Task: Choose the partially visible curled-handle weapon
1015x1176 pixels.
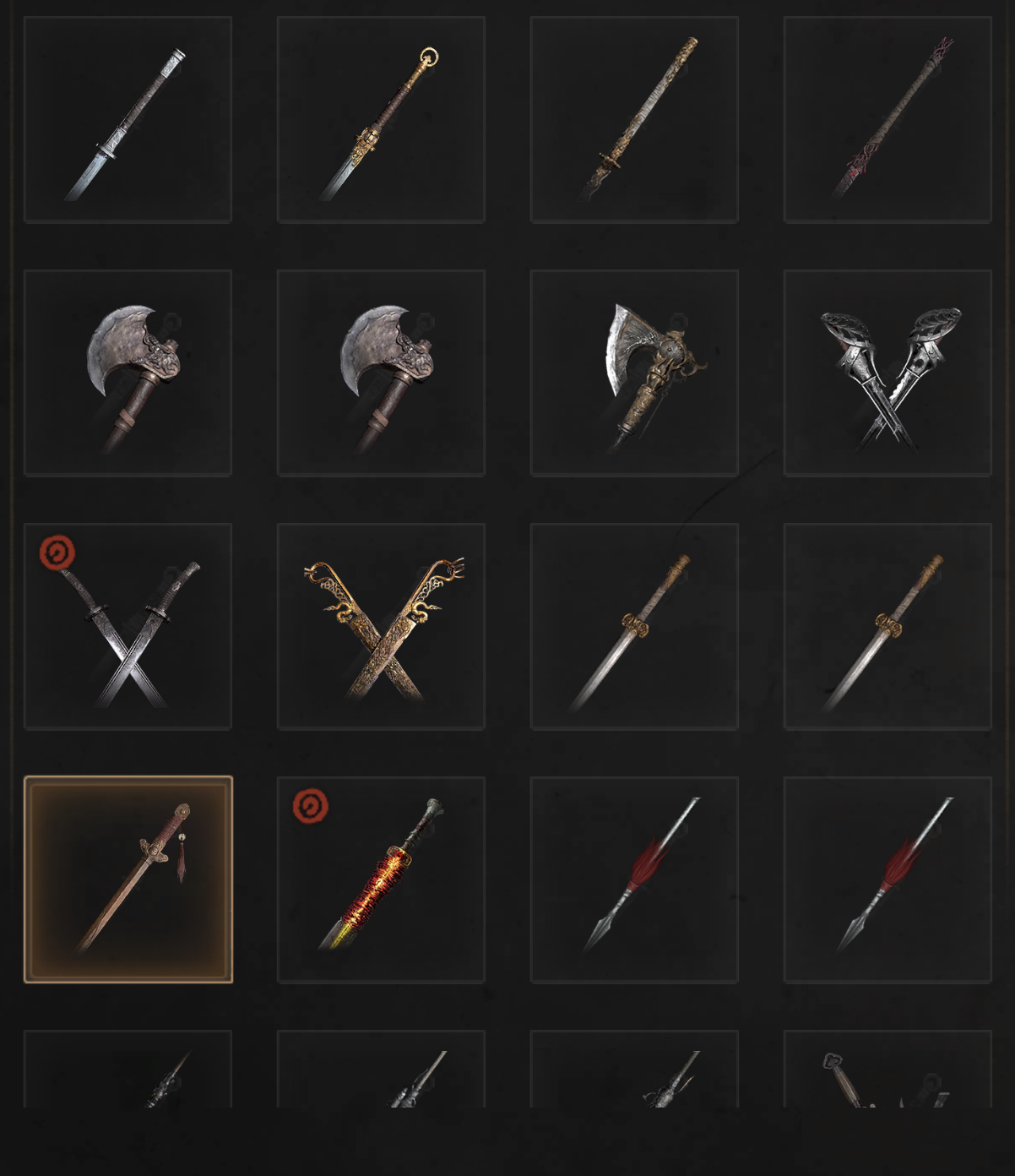Action: click(x=887, y=1070)
